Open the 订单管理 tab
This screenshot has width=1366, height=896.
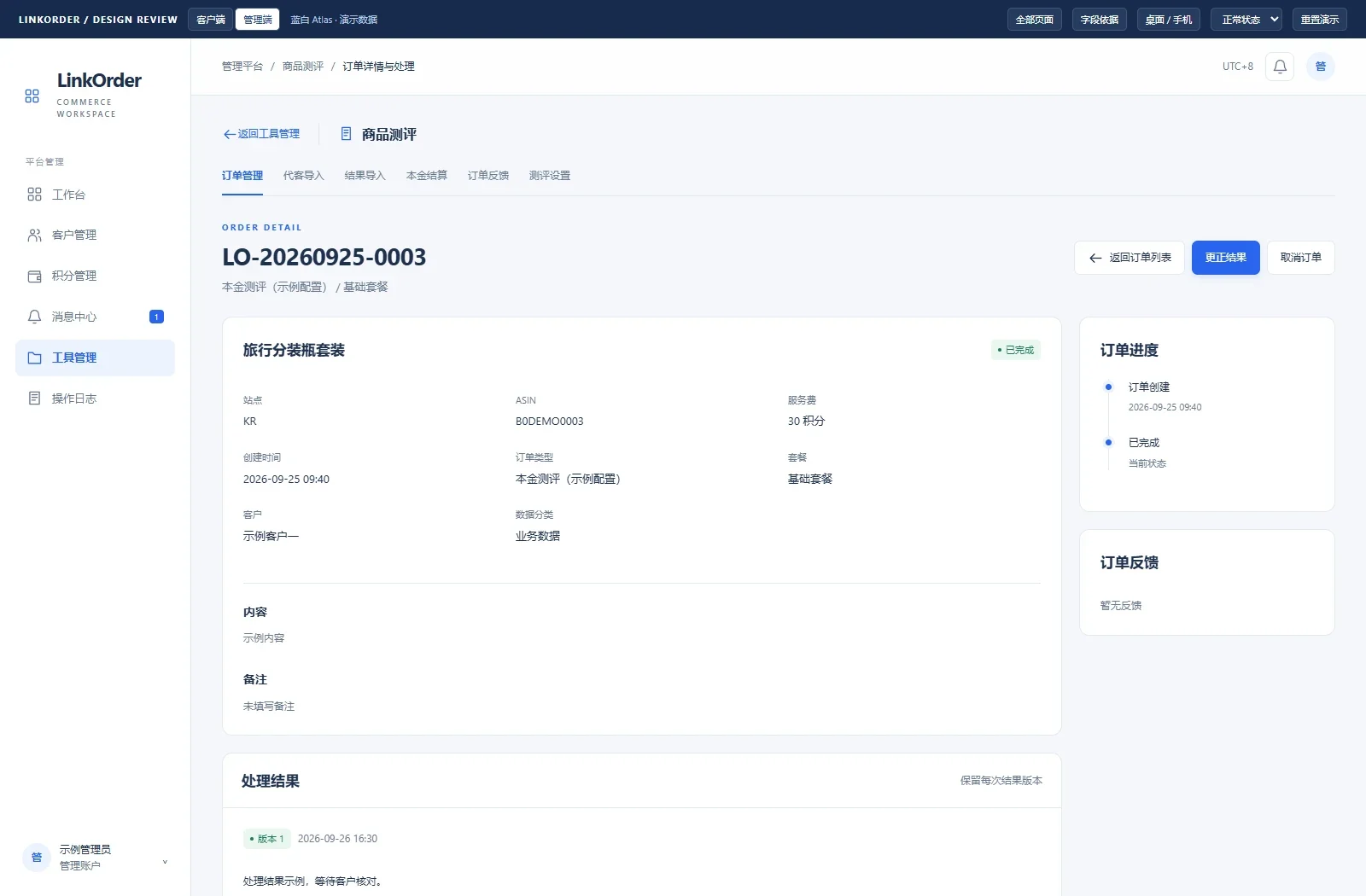[242, 176]
